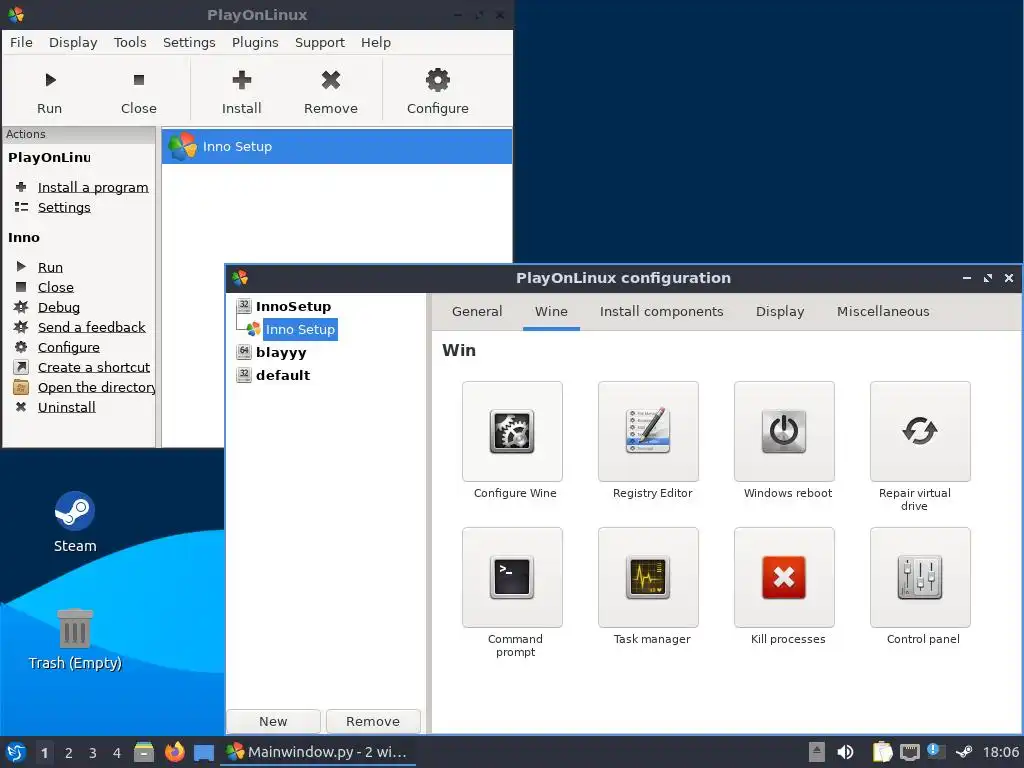Click Uninstall link in sidebar
Screen dimensions: 1024x768
(x=67, y=408)
